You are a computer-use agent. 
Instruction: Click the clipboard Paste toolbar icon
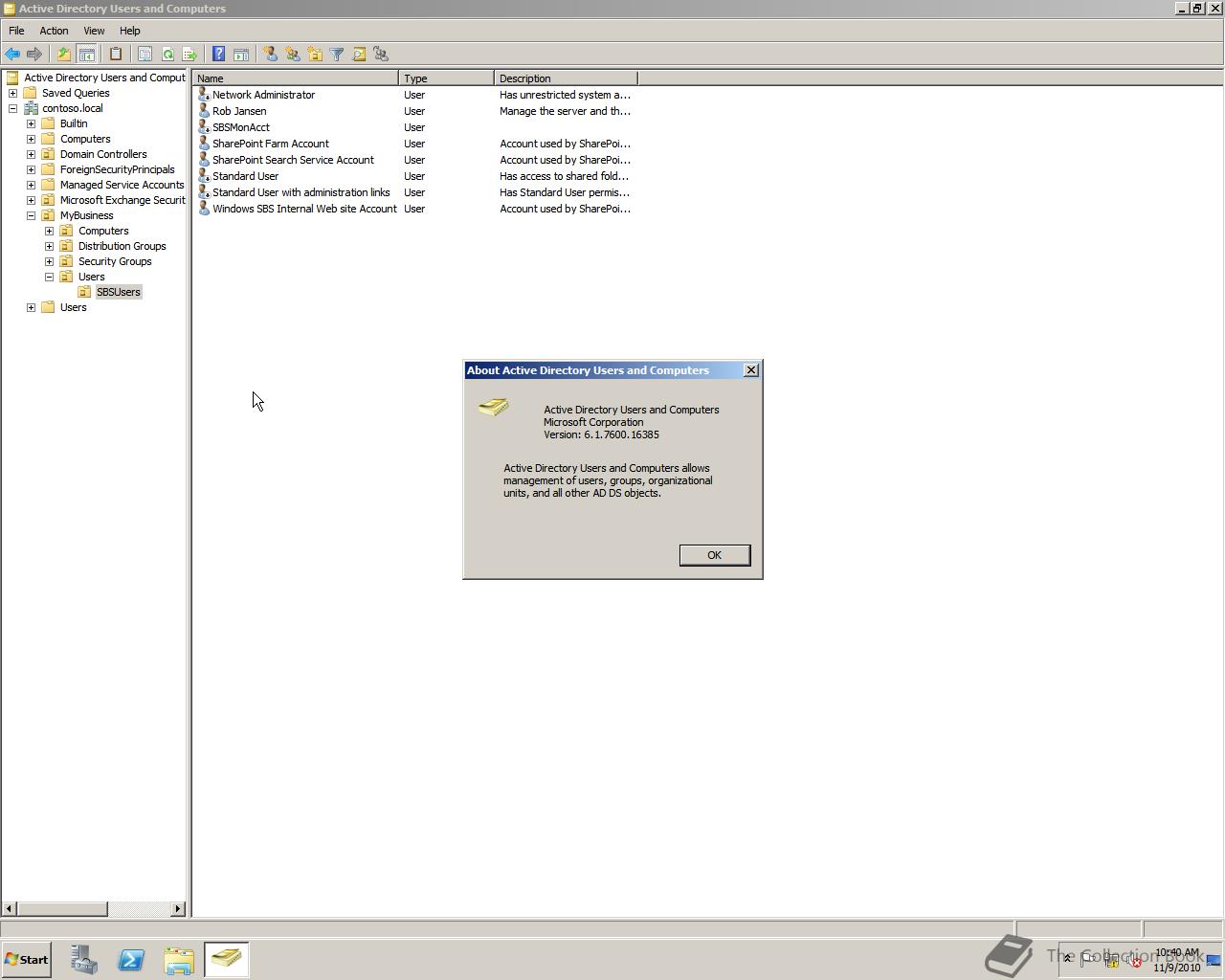click(x=116, y=55)
